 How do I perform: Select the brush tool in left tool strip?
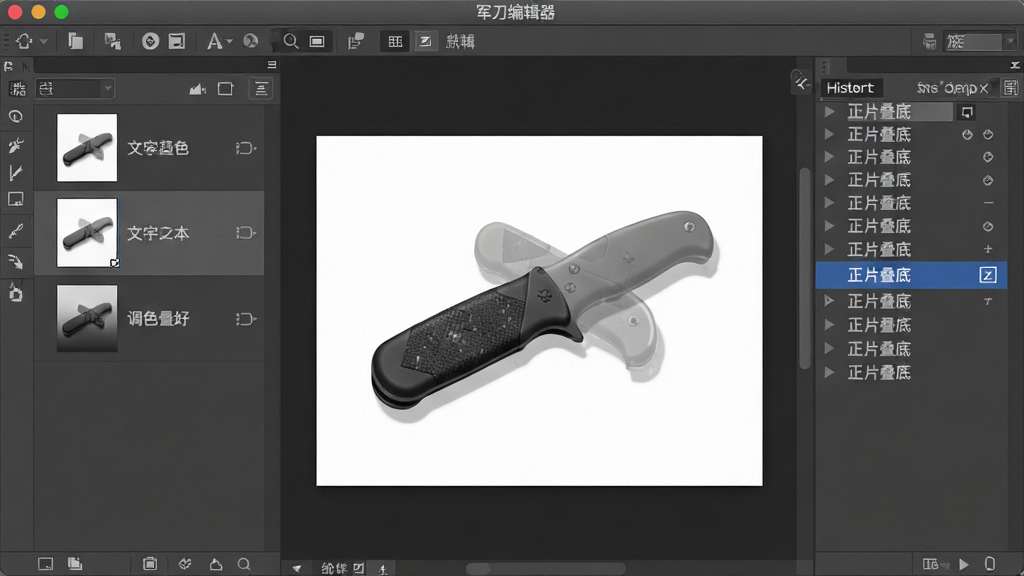(16, 231)
